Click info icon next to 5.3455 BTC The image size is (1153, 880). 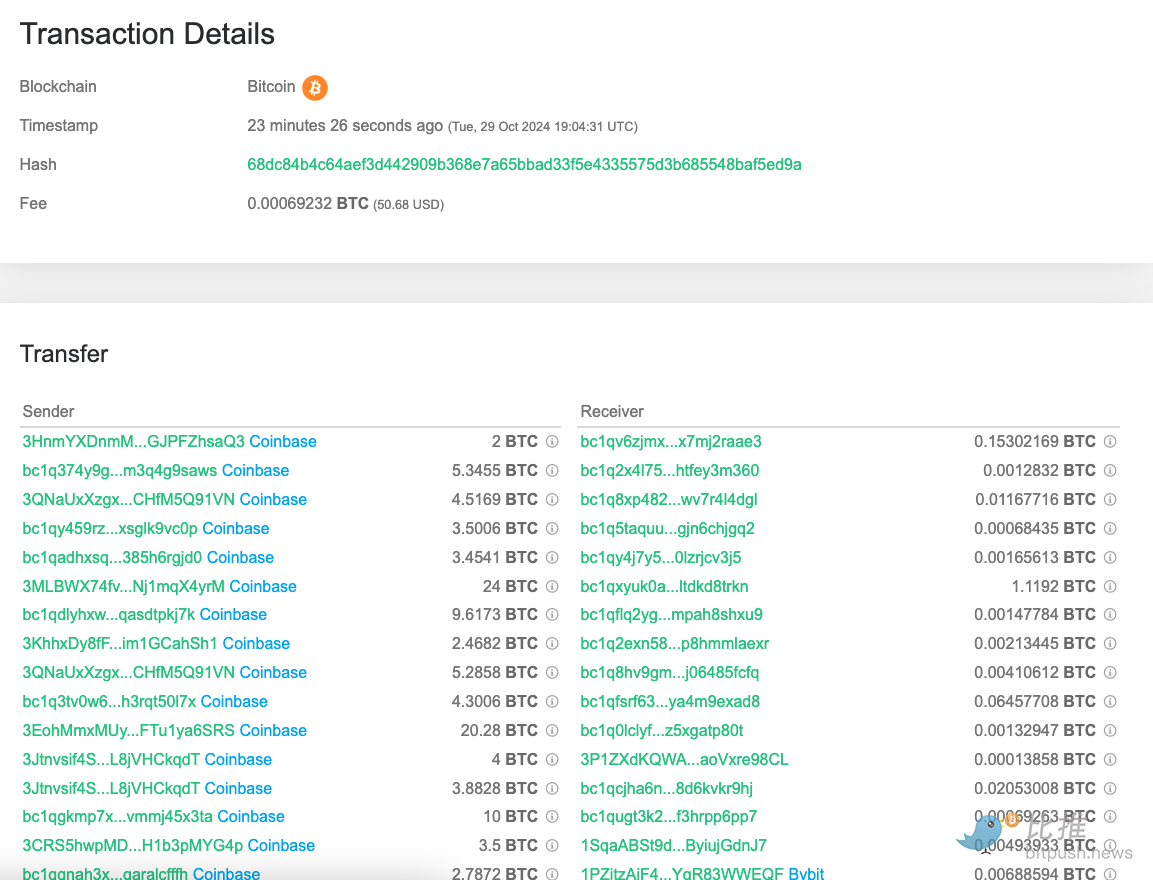click(552, 471)
